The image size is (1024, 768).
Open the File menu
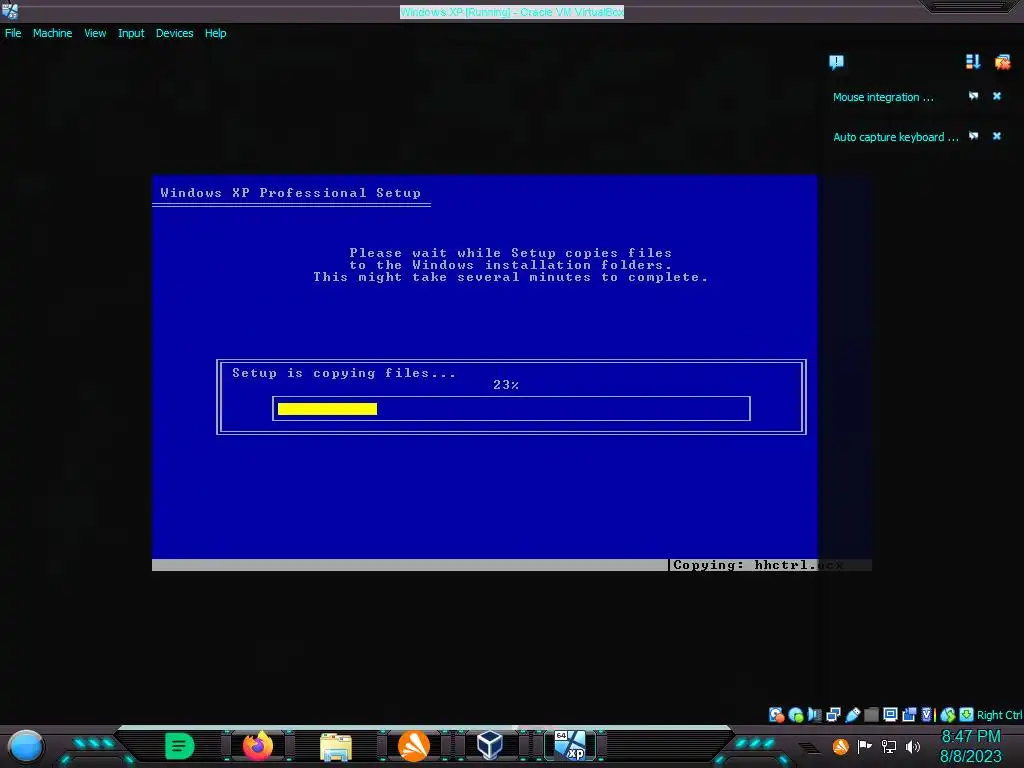13,33
